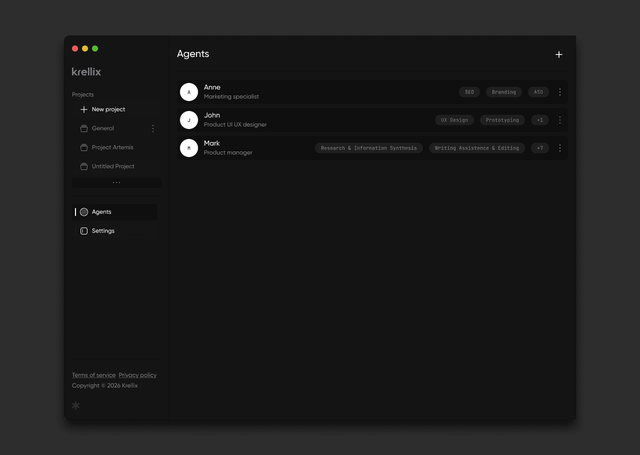The height and width of the screenshot is (455, 640).
Task: Open Mark's three-dot options menu
Action: coord(560,148)
